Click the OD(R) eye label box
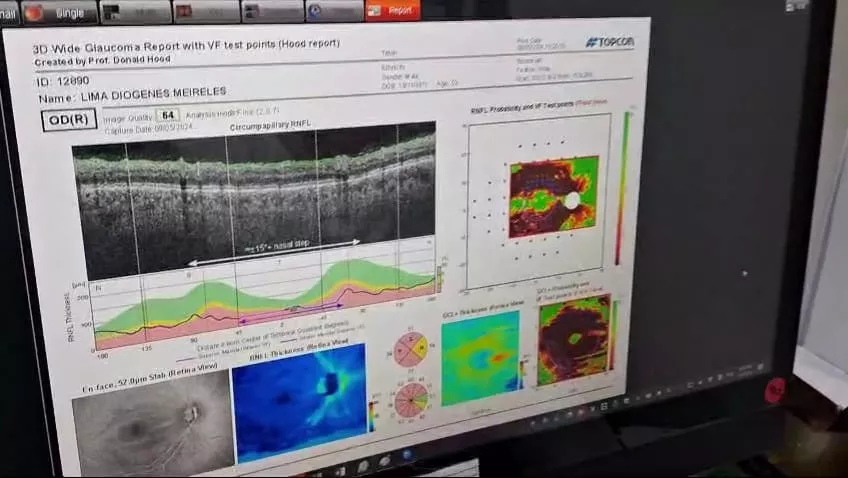 [69, 120]
